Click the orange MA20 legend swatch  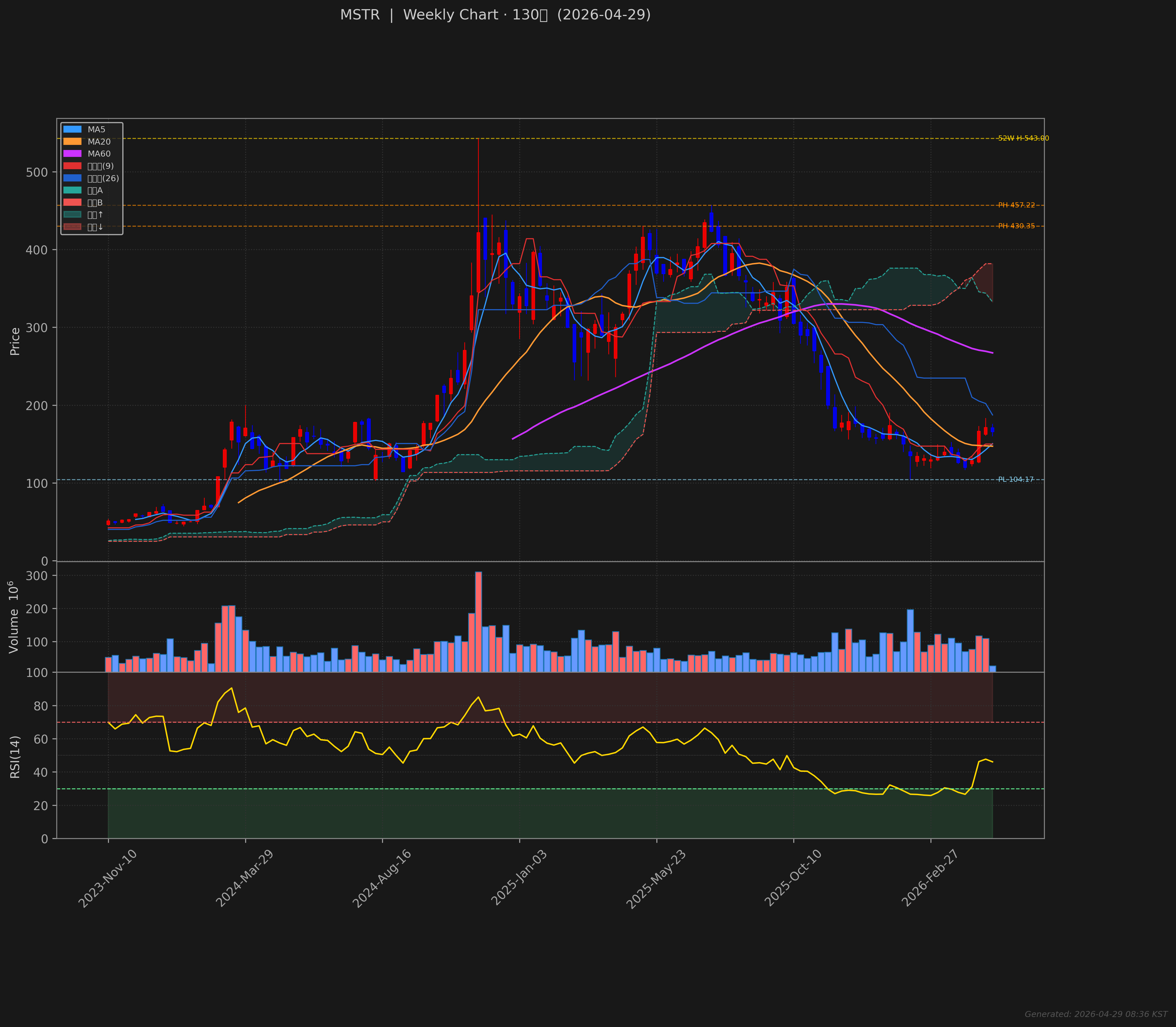(x=72, y=141)
